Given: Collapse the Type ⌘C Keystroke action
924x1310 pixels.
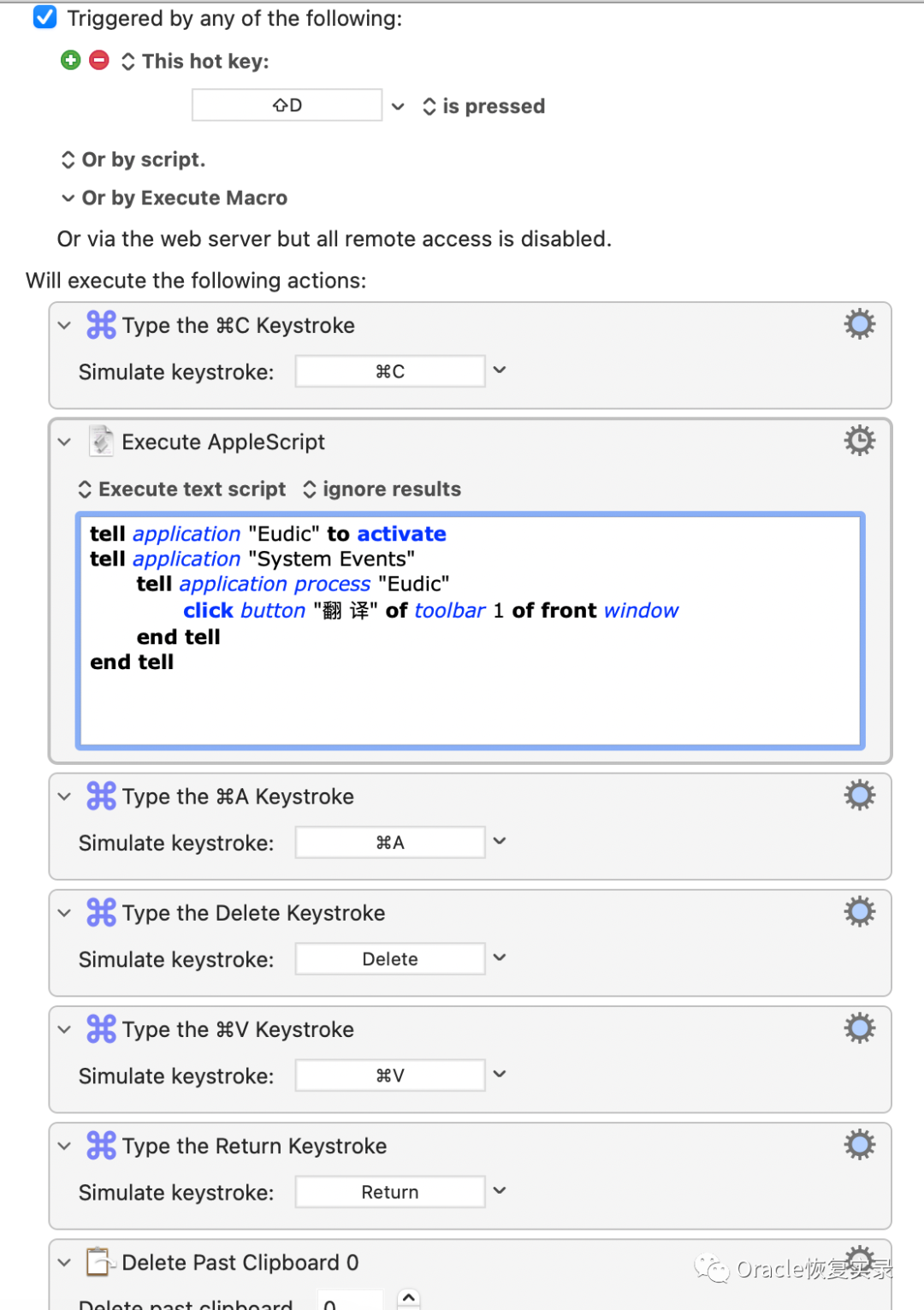Looking at the screenshot, I should pos(64,326).
